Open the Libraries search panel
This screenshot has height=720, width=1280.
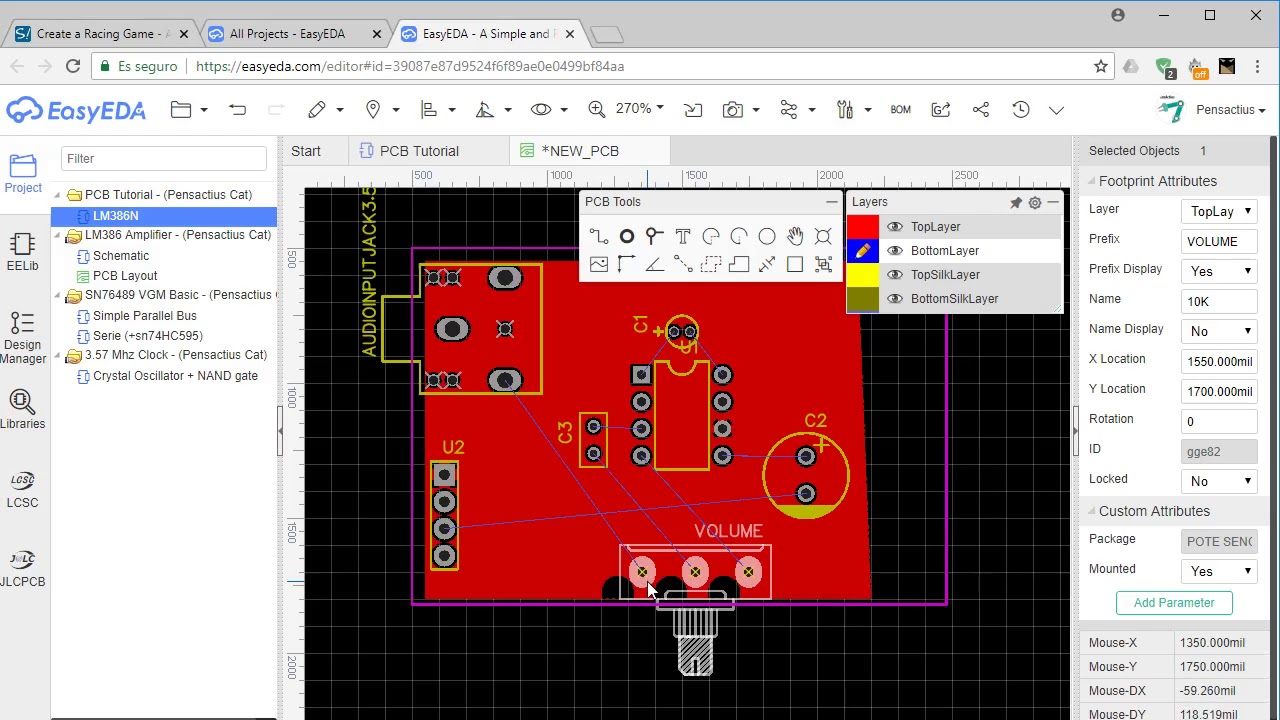point(22,410)
